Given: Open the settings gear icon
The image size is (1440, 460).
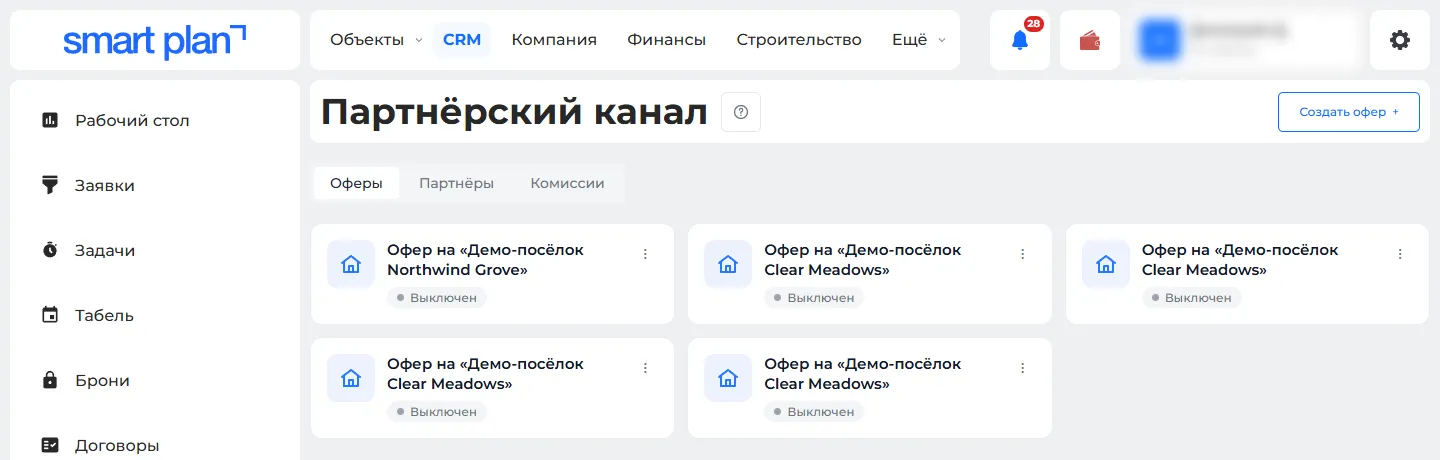Looking at the screenshot, I should (x=1400, y=40).
